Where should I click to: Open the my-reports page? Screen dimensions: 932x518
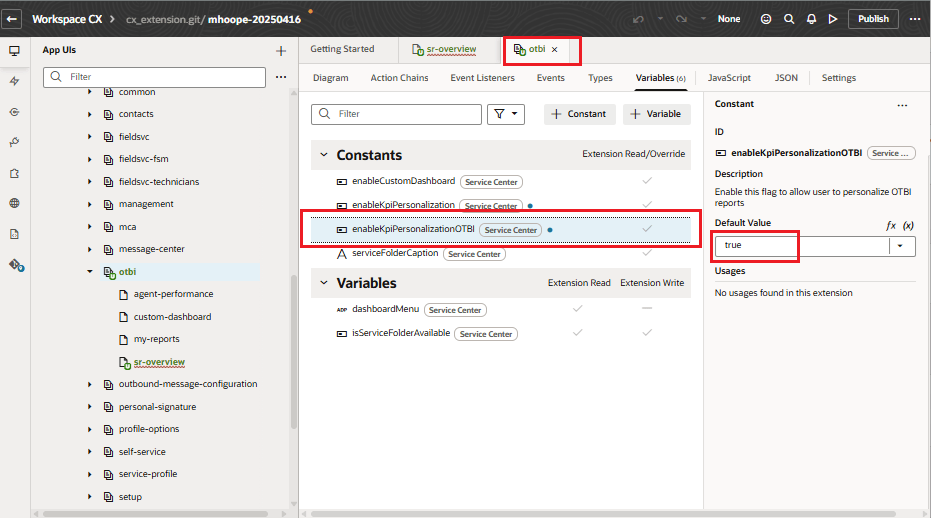pos(156,339)
